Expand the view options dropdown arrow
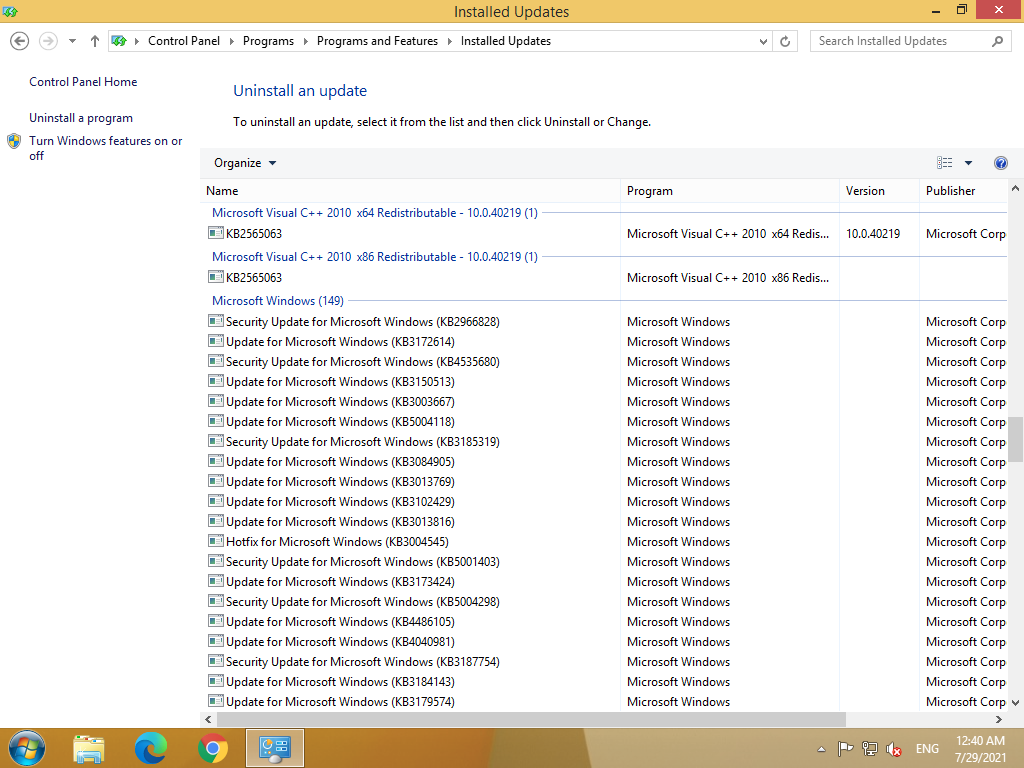The width and height of the screenshot is (1024, 768). 968,163
